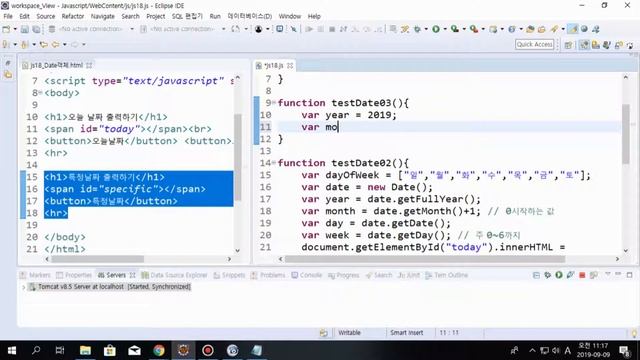Click the External Tools run icon

point(473,29)
